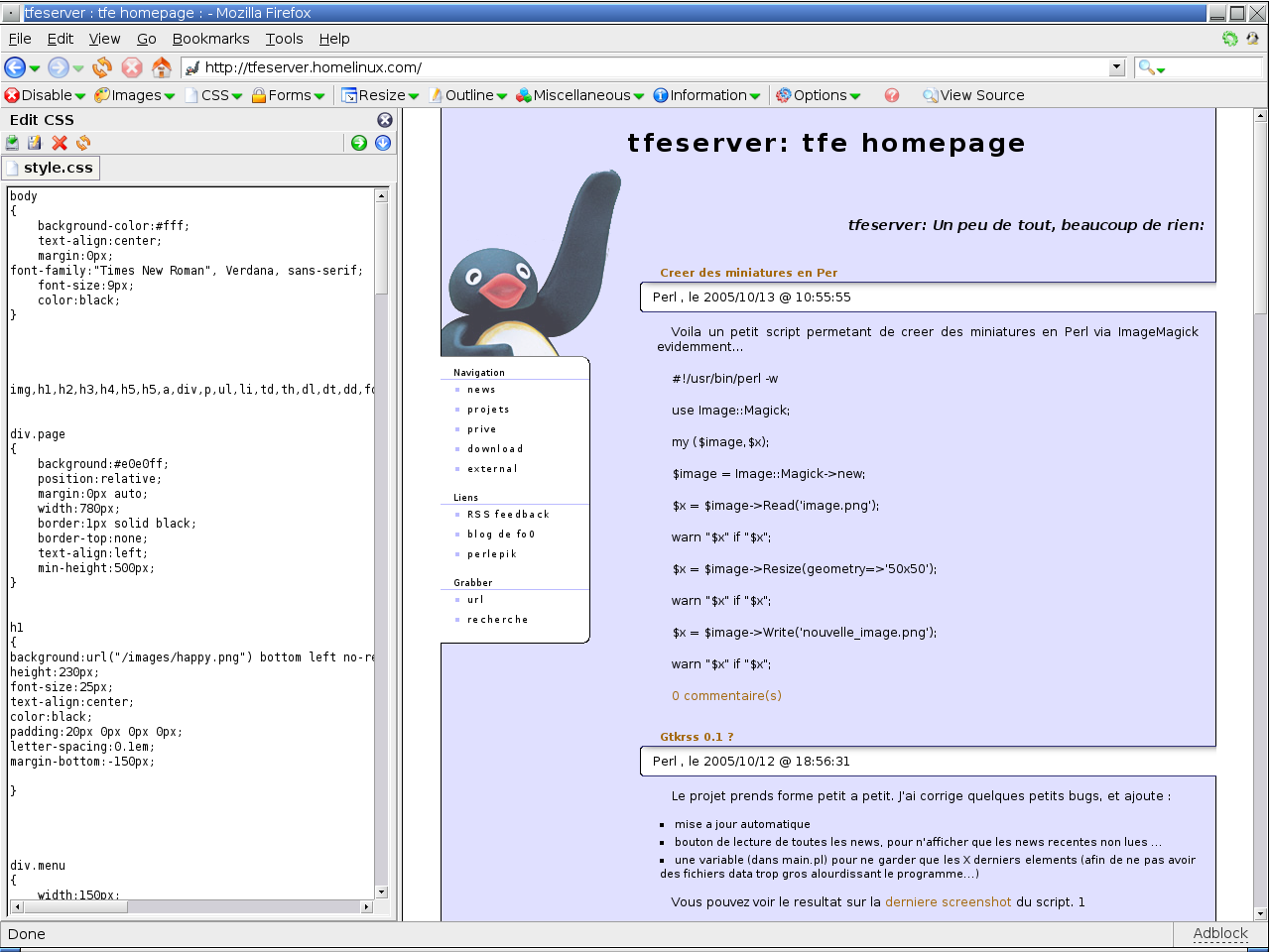Click the 'Creer des miniatures en Per' heading link
Image resolution: width=1270 pixels, height=952 pixels.
[749, 273]
